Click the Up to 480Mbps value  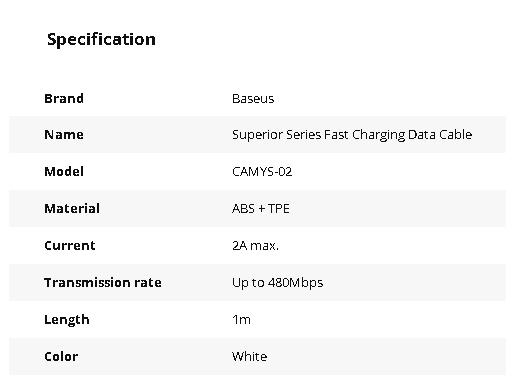point(277,283)
